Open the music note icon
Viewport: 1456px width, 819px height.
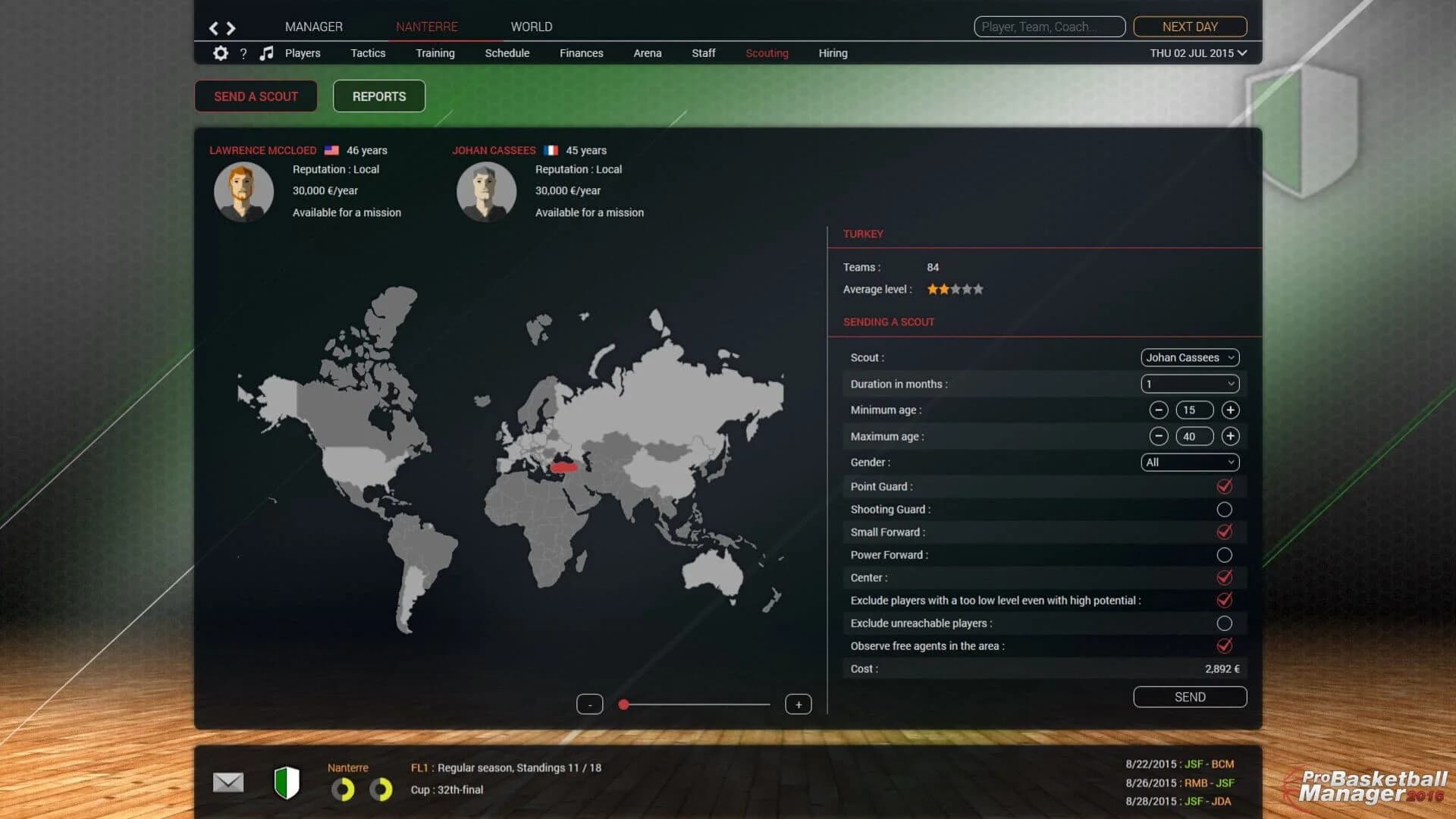(266, 53)
